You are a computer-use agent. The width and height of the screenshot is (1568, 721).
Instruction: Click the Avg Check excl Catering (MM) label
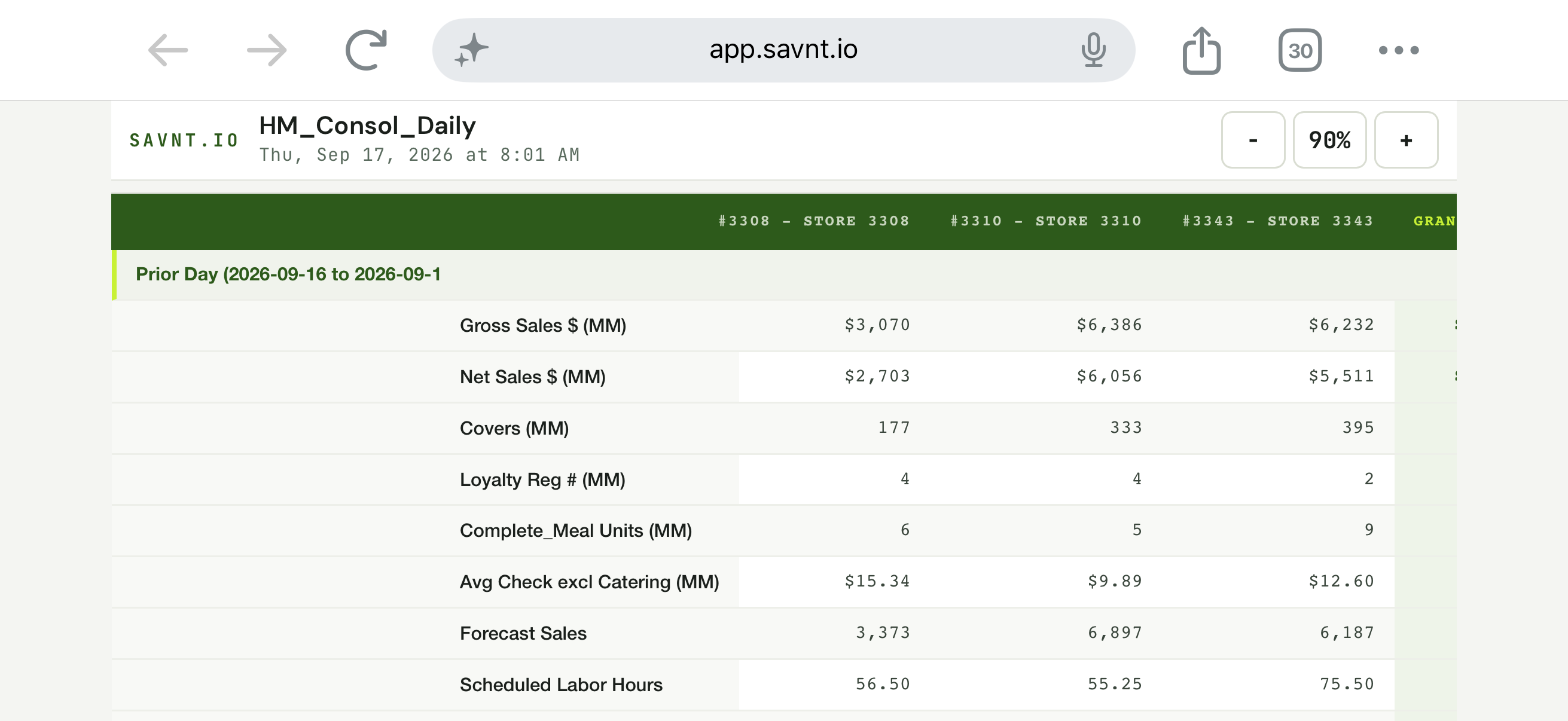pos(588,582)
